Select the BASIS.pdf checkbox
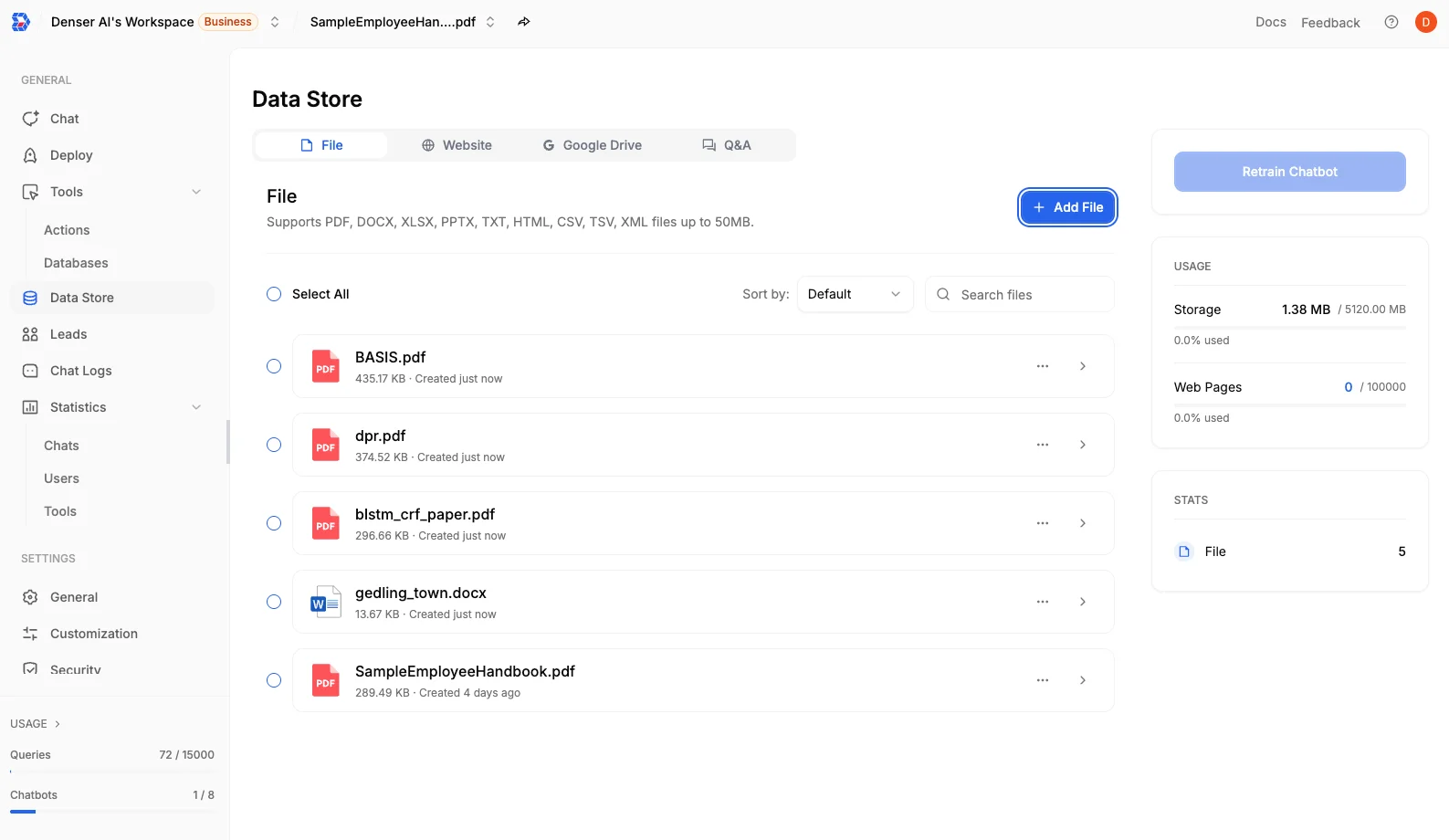1449x840 pixels. pyautogui.click(x=274, y=366)
